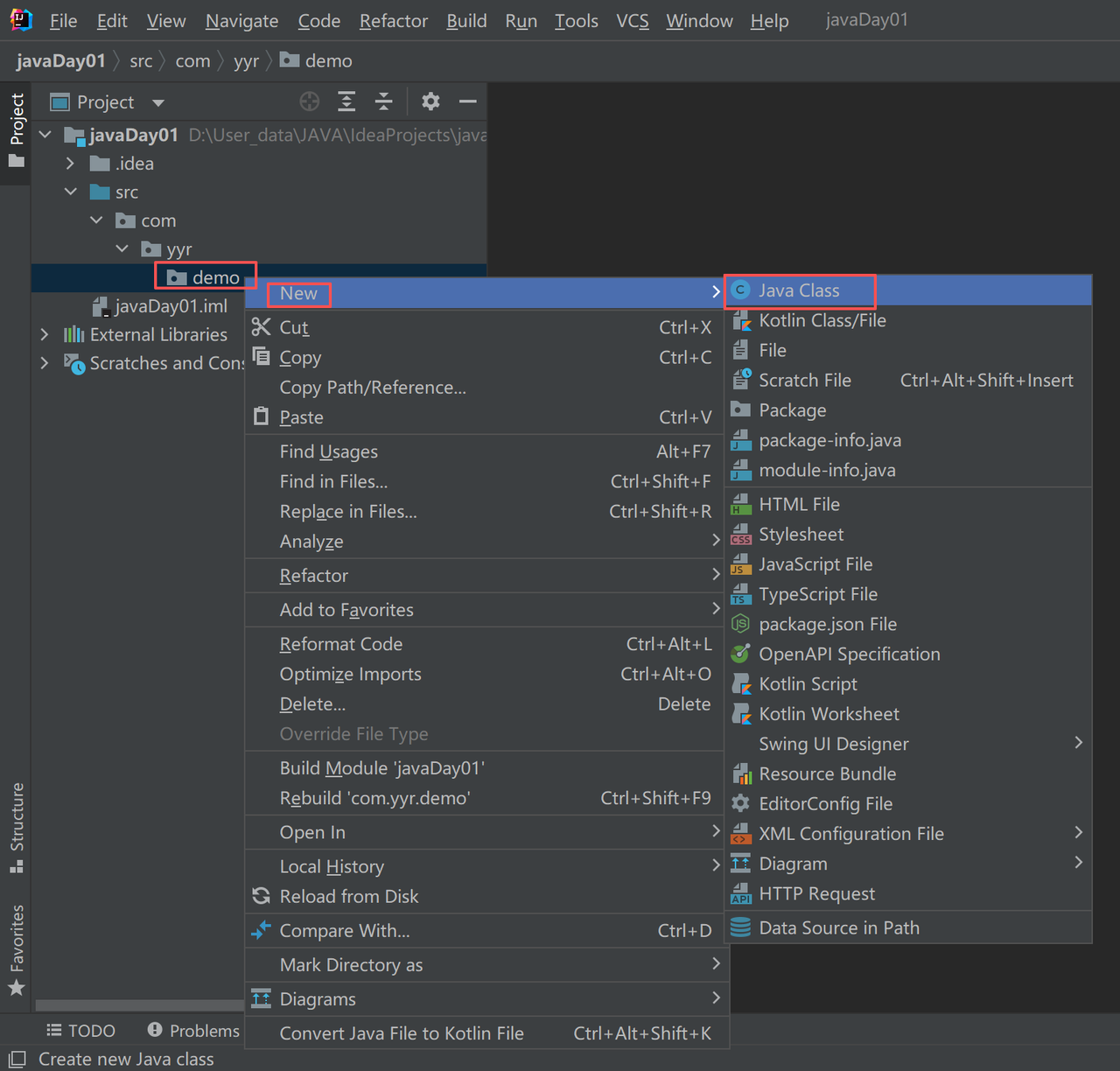
Task: Select Reformat Code in context menu
Action: 485,644
